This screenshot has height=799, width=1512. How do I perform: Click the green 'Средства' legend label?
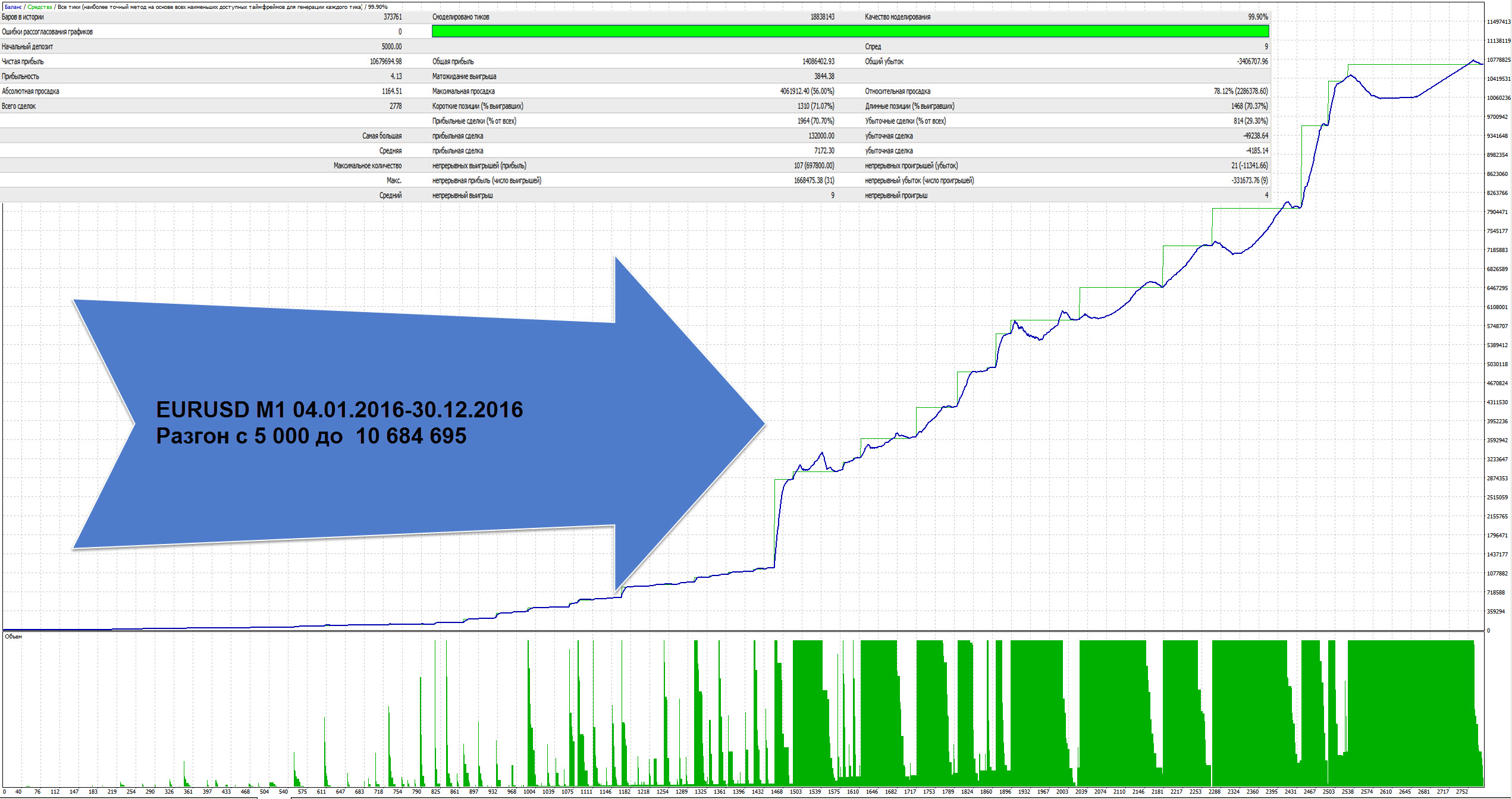point(40,7)
